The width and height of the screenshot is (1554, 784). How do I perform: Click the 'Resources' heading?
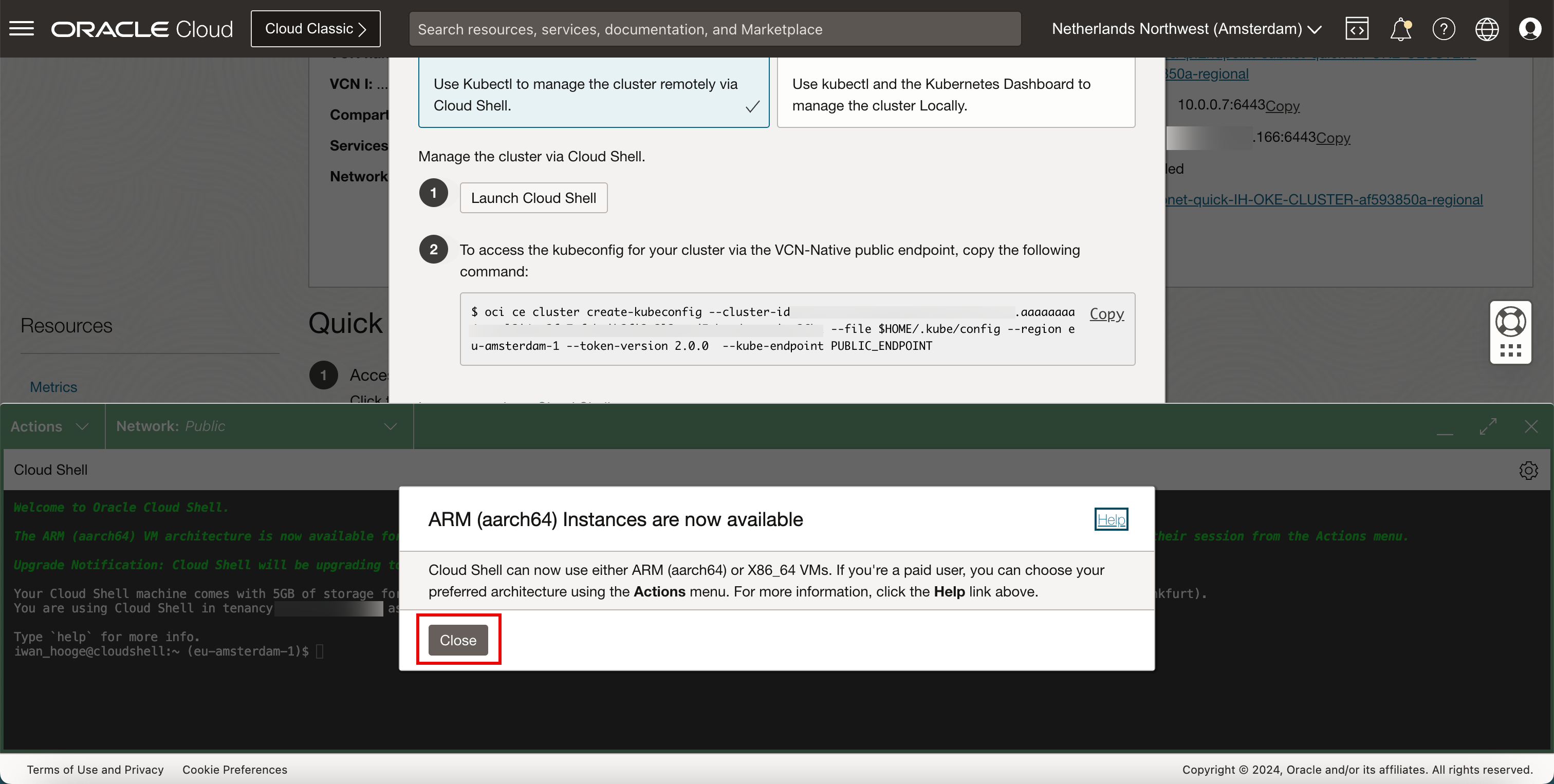click(66, 326)
